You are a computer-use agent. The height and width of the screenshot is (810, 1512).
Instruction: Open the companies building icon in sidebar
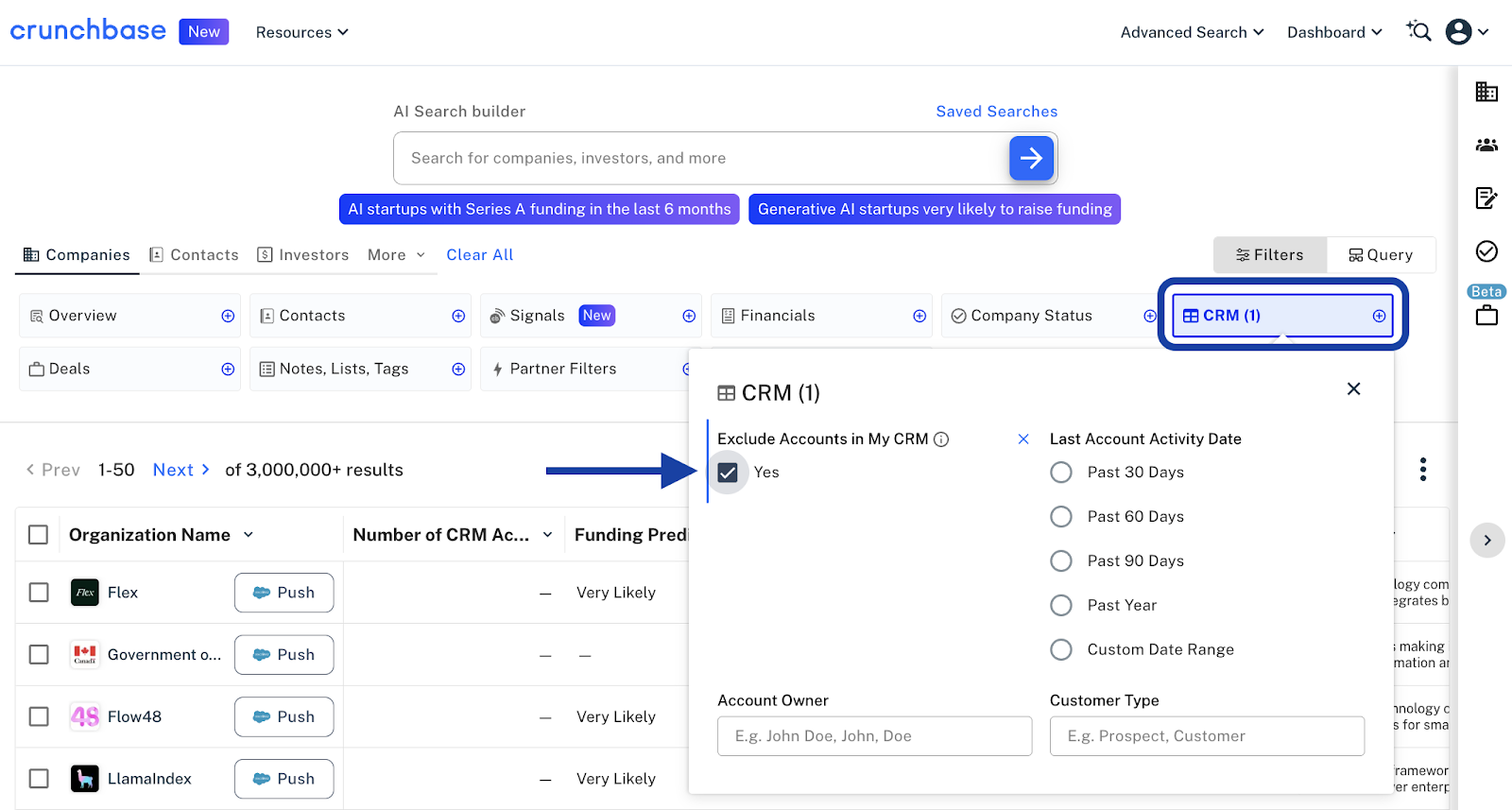click(1486, 92)
